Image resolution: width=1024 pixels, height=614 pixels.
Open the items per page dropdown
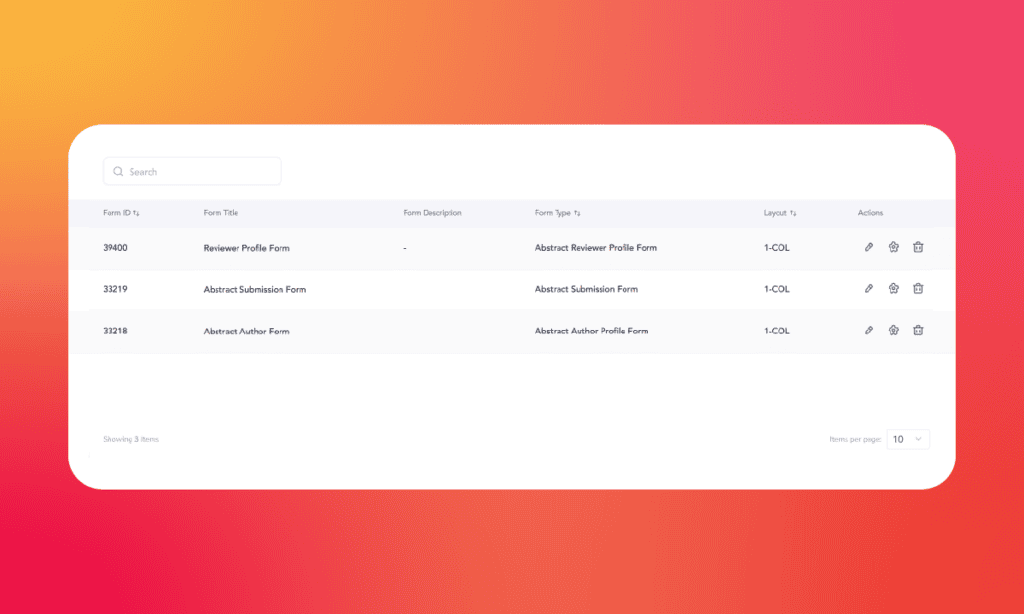908,439
